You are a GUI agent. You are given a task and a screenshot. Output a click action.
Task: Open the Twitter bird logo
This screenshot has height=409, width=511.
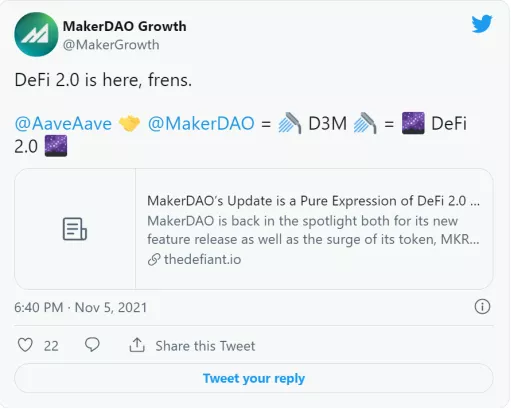click(482, 24)
